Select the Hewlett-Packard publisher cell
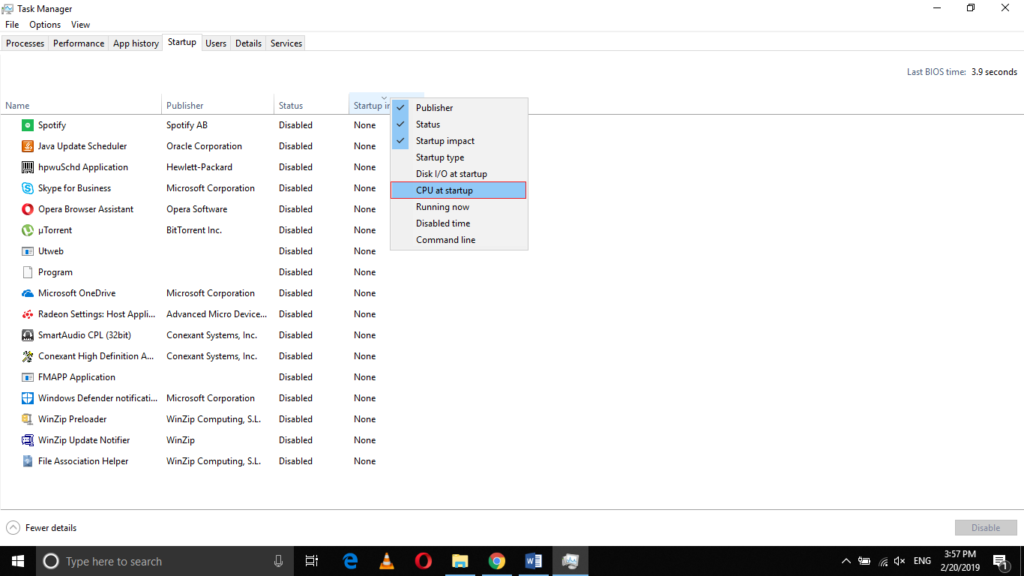 (x=199, y=167)
